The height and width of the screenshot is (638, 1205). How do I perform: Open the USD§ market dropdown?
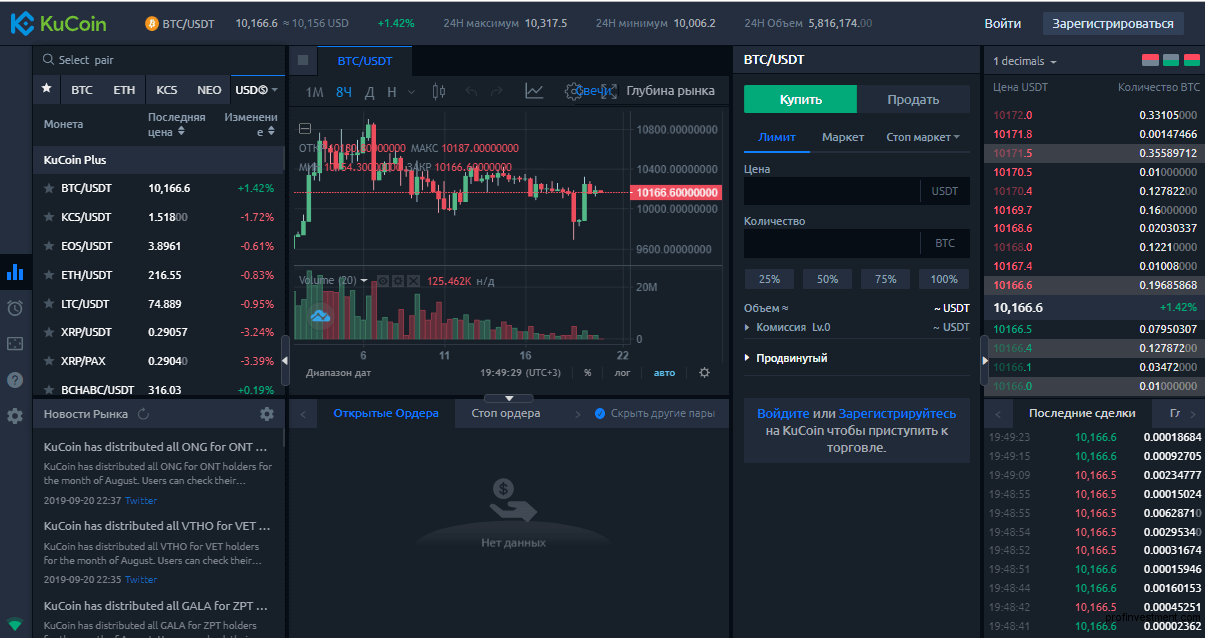coord(257,90)
